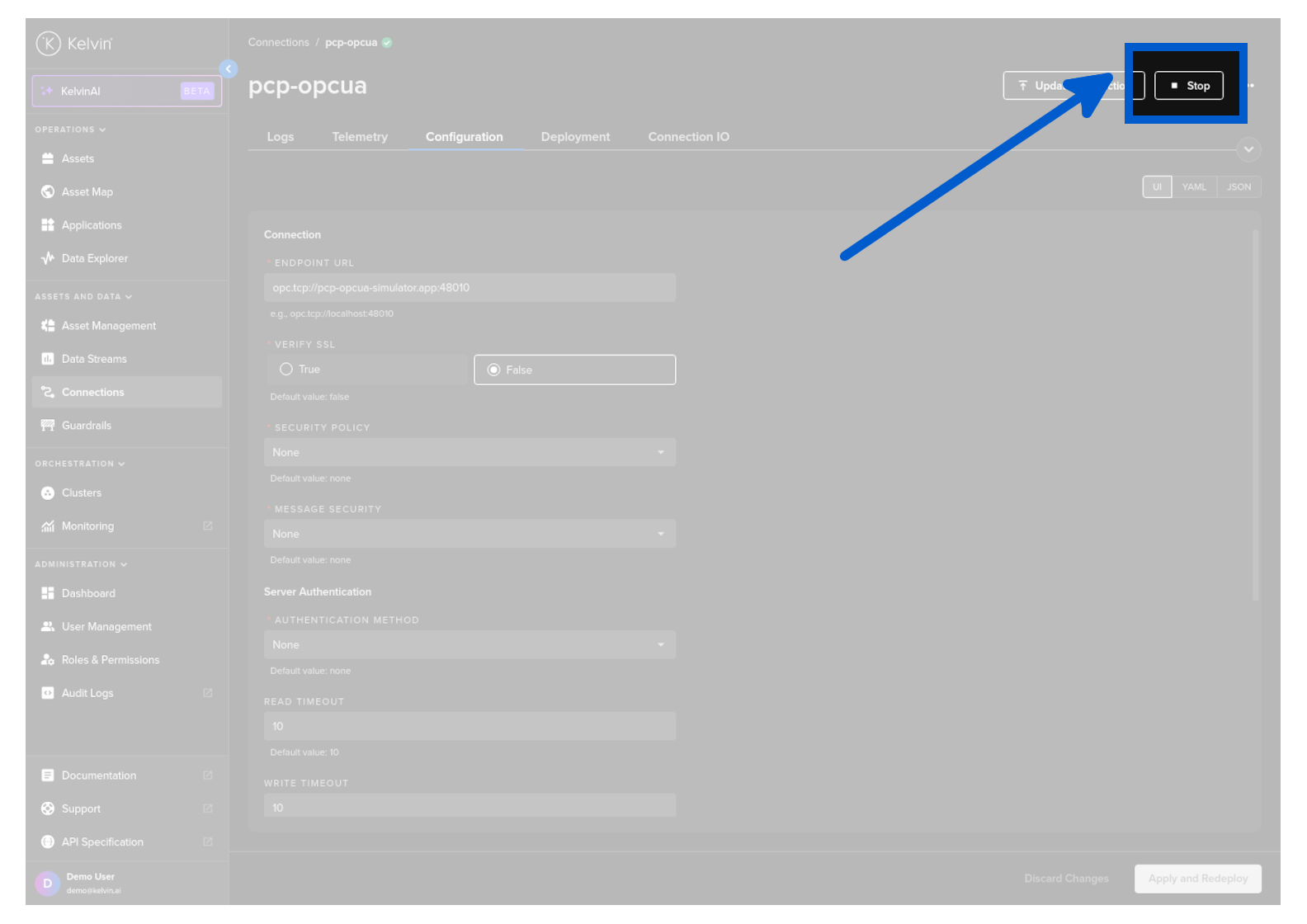Click the configuration panel vertical scrollbar
1307x924 pixels.
tap(1255, 412)
